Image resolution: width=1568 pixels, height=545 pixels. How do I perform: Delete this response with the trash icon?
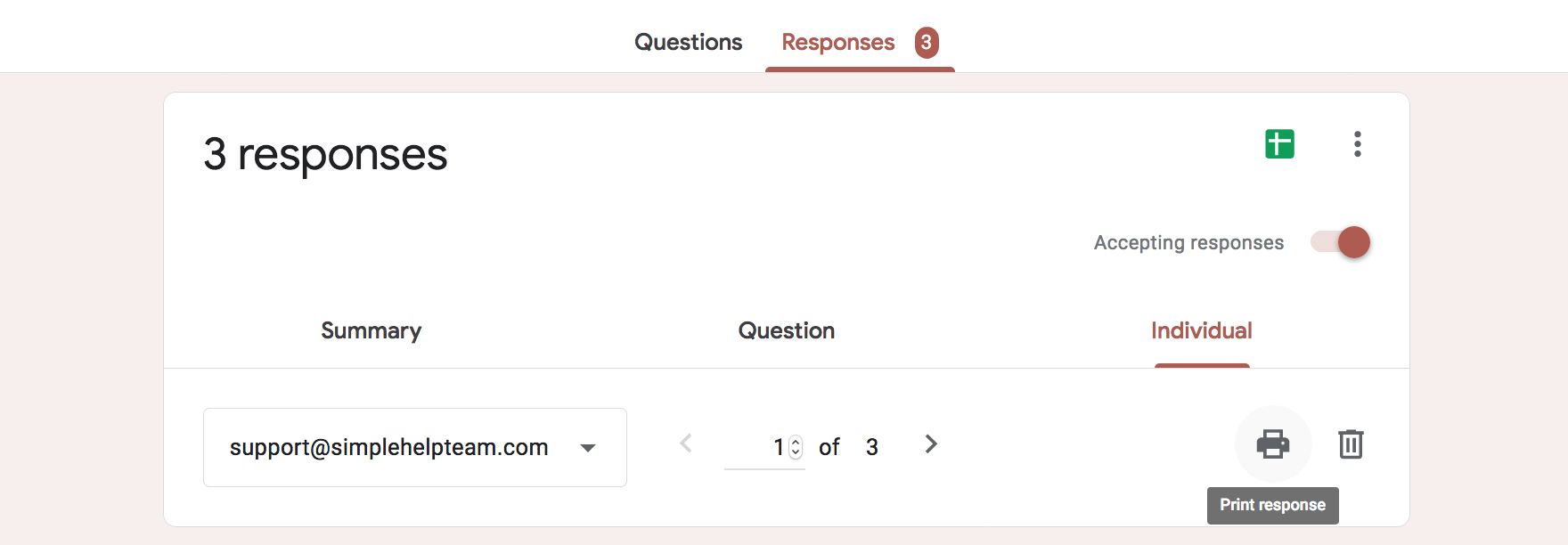coord(1351,443)
